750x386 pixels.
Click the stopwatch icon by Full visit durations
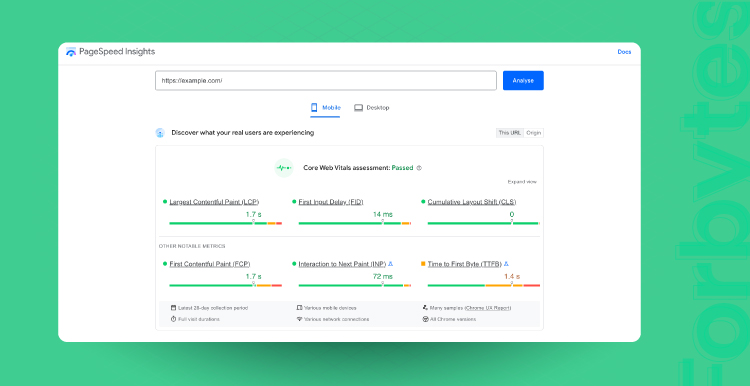point(173,319)
